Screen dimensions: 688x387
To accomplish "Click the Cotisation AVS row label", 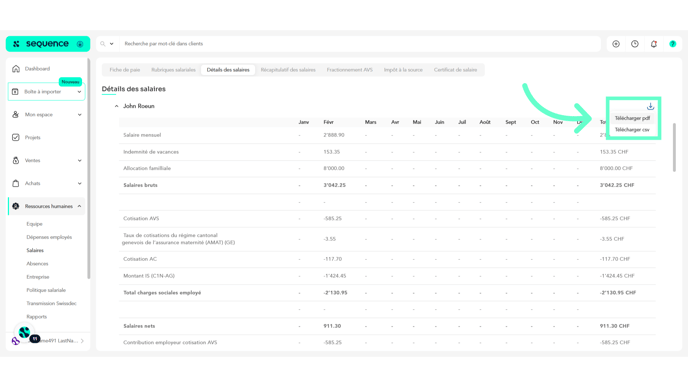I will tap(141, 219).
